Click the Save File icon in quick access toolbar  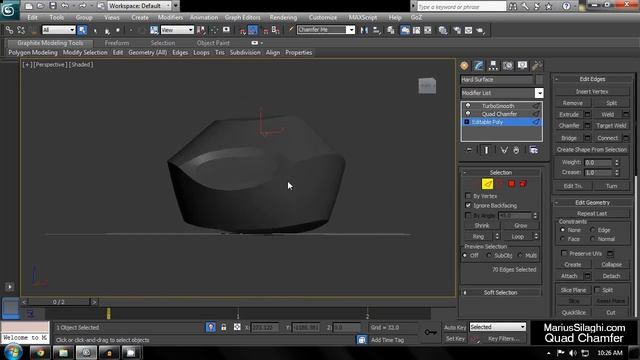[x=53, y=6]
